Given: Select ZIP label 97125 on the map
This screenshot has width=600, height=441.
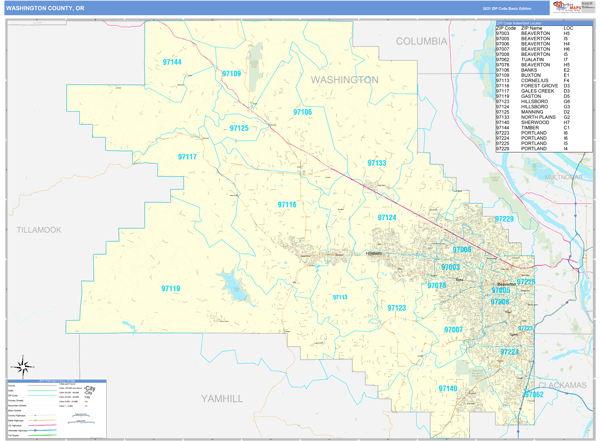Looking at the screenshot, I should (x=239, y=128).
